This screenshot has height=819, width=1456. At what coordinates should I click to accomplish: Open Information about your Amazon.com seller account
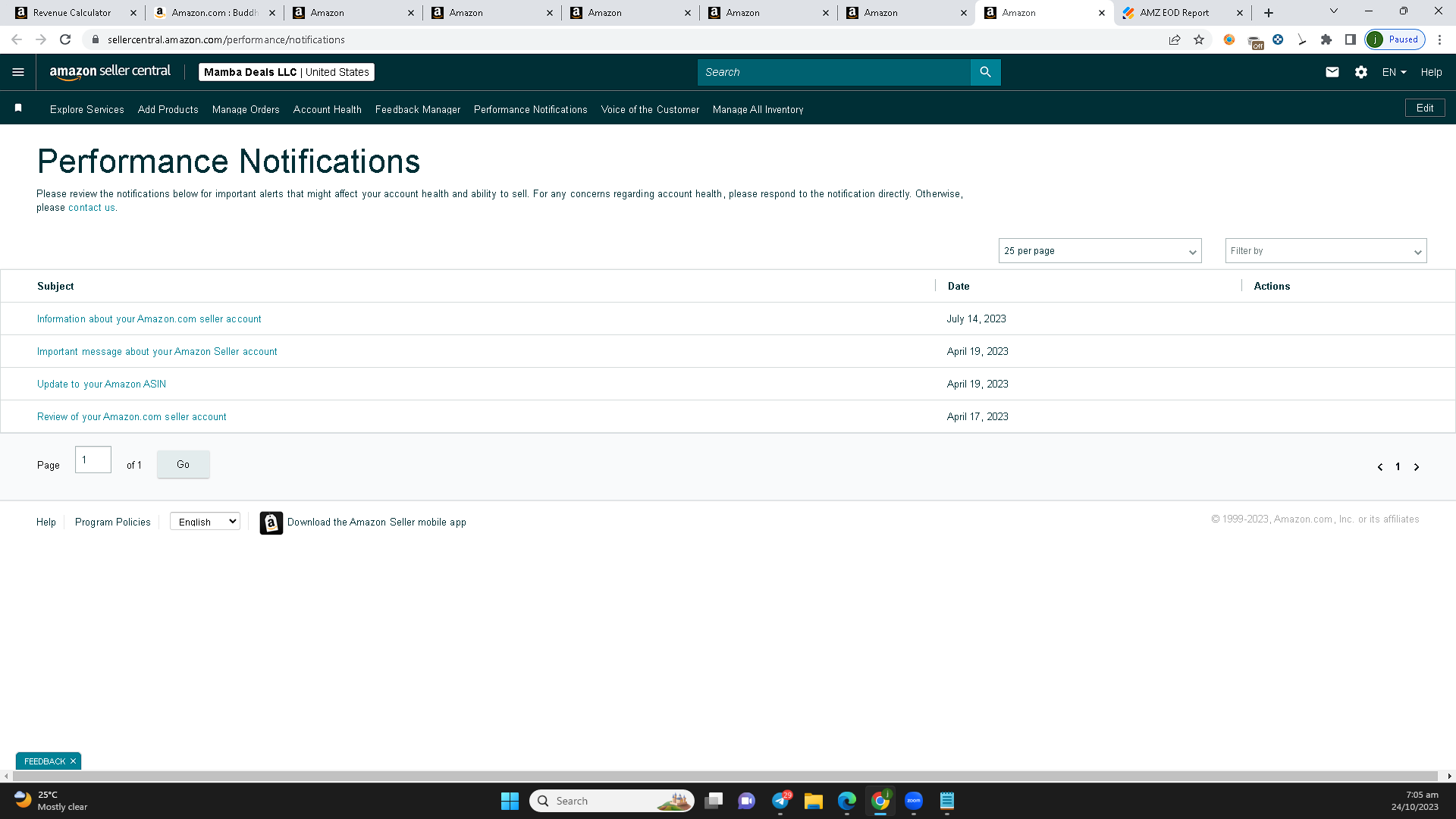(x=149, y=319)
